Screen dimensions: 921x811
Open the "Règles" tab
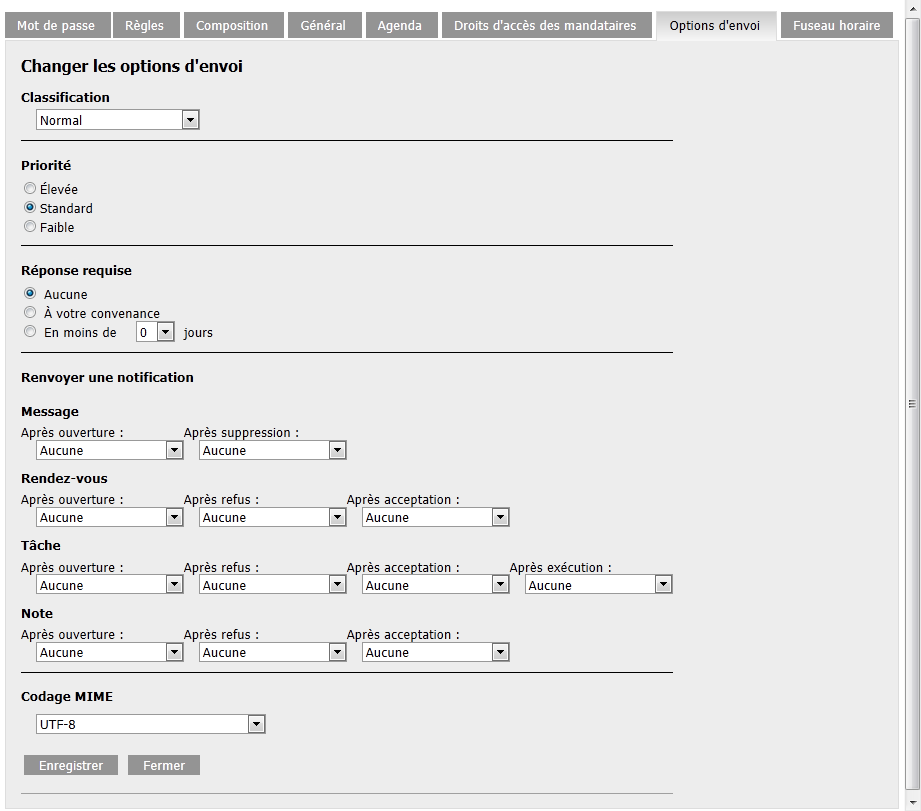tap(146, 25)
